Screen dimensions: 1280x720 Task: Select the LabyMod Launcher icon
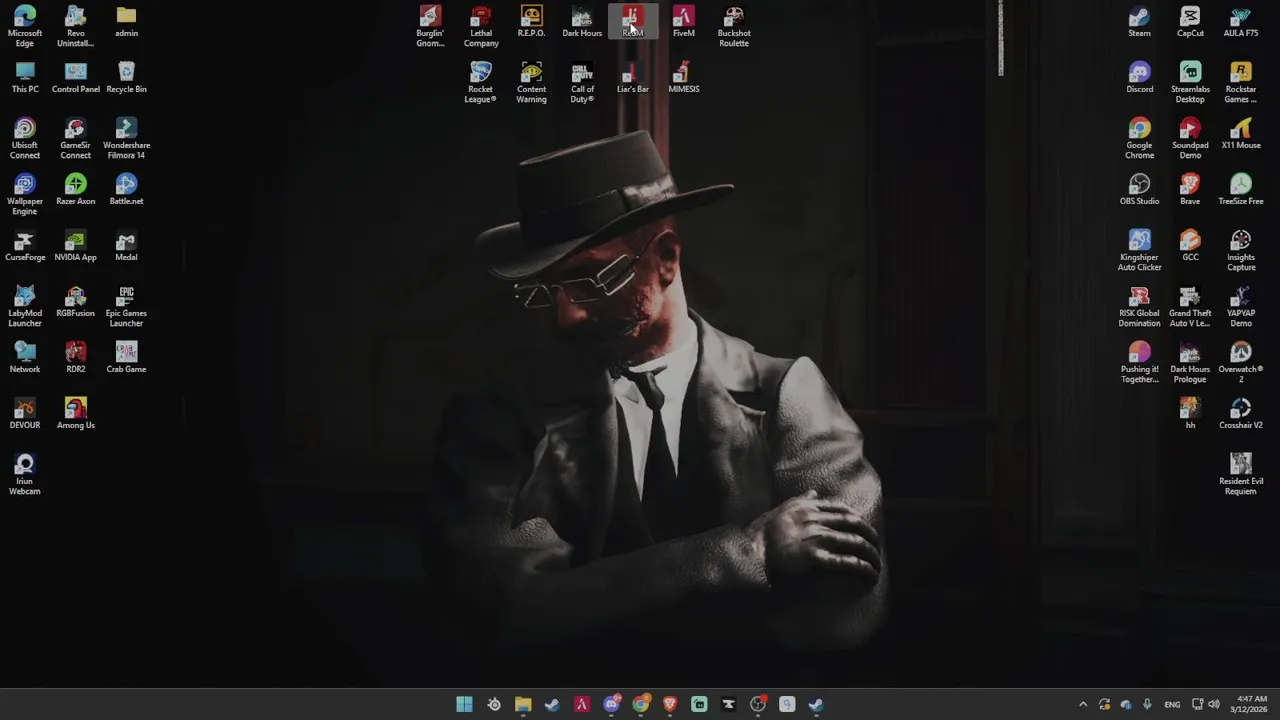tap(25, 307)
